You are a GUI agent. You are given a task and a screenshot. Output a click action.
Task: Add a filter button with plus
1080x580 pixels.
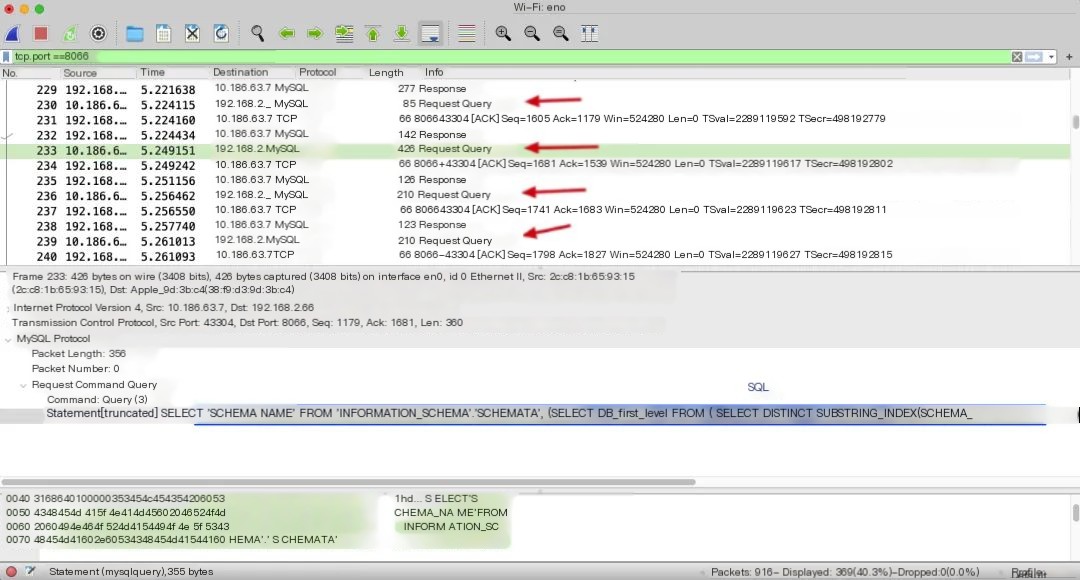[1069, 56]
